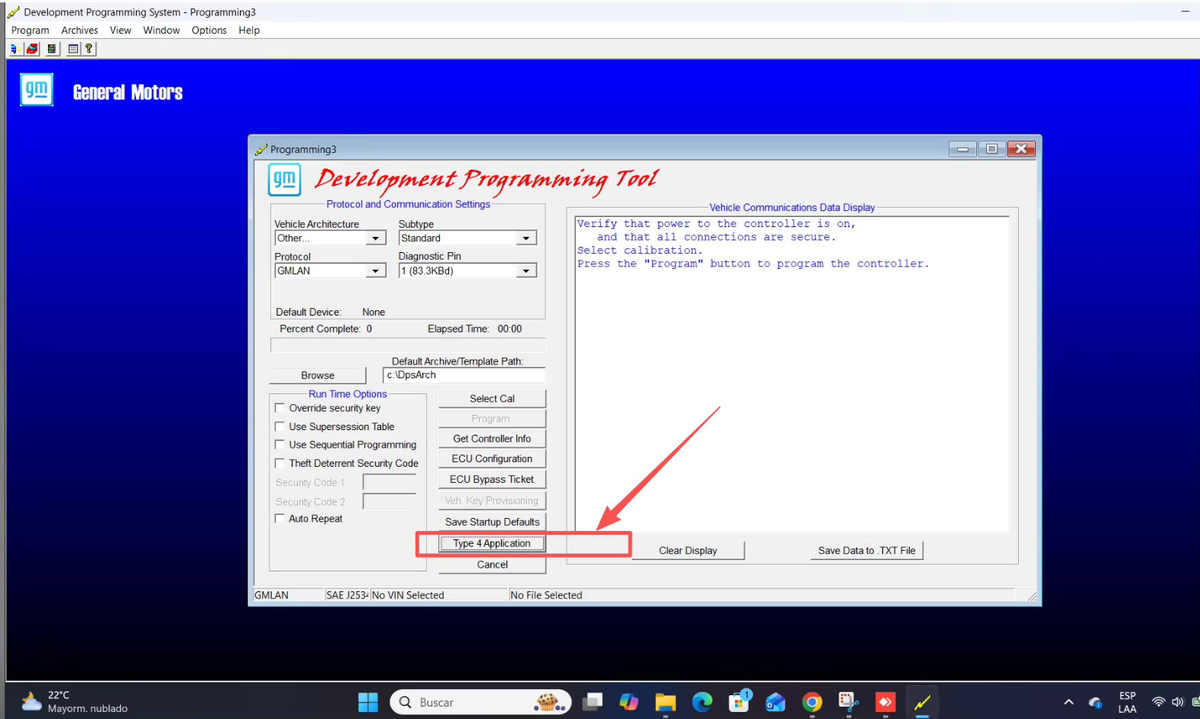The width and height of the screenshot is (1200, 719).
Task: Click the "SAE J2534" status bar entry
Action: tap(347, 595)
